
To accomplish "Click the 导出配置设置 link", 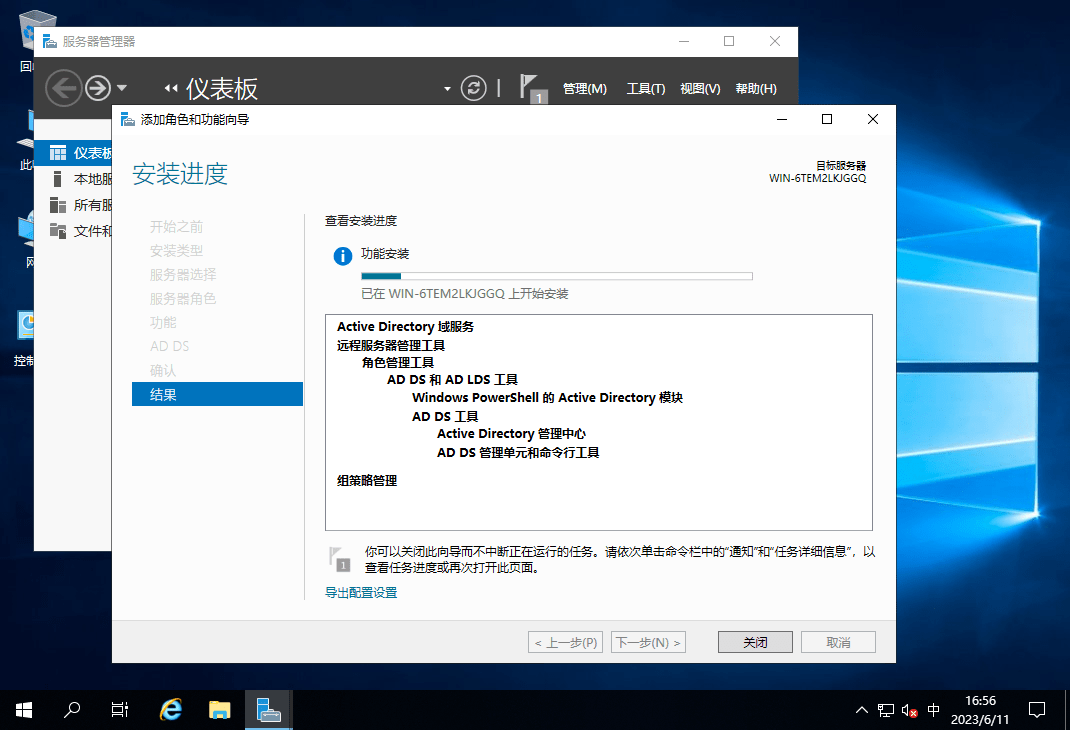I will [361, 593].
